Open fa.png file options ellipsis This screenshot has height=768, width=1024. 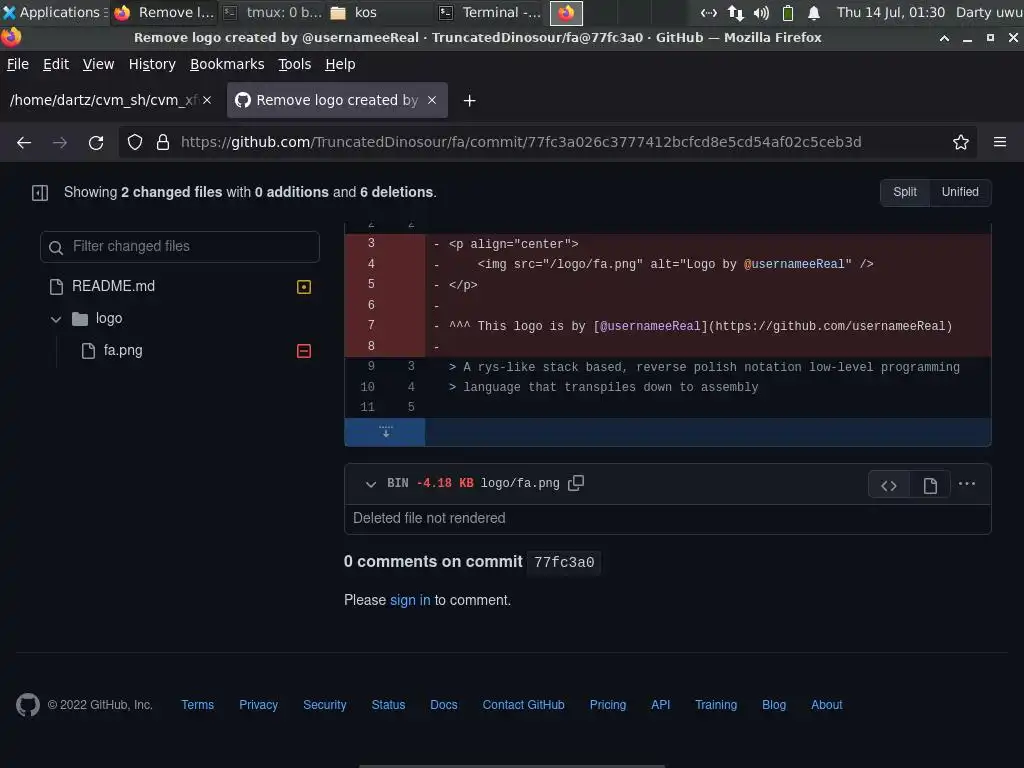(967, 484)
